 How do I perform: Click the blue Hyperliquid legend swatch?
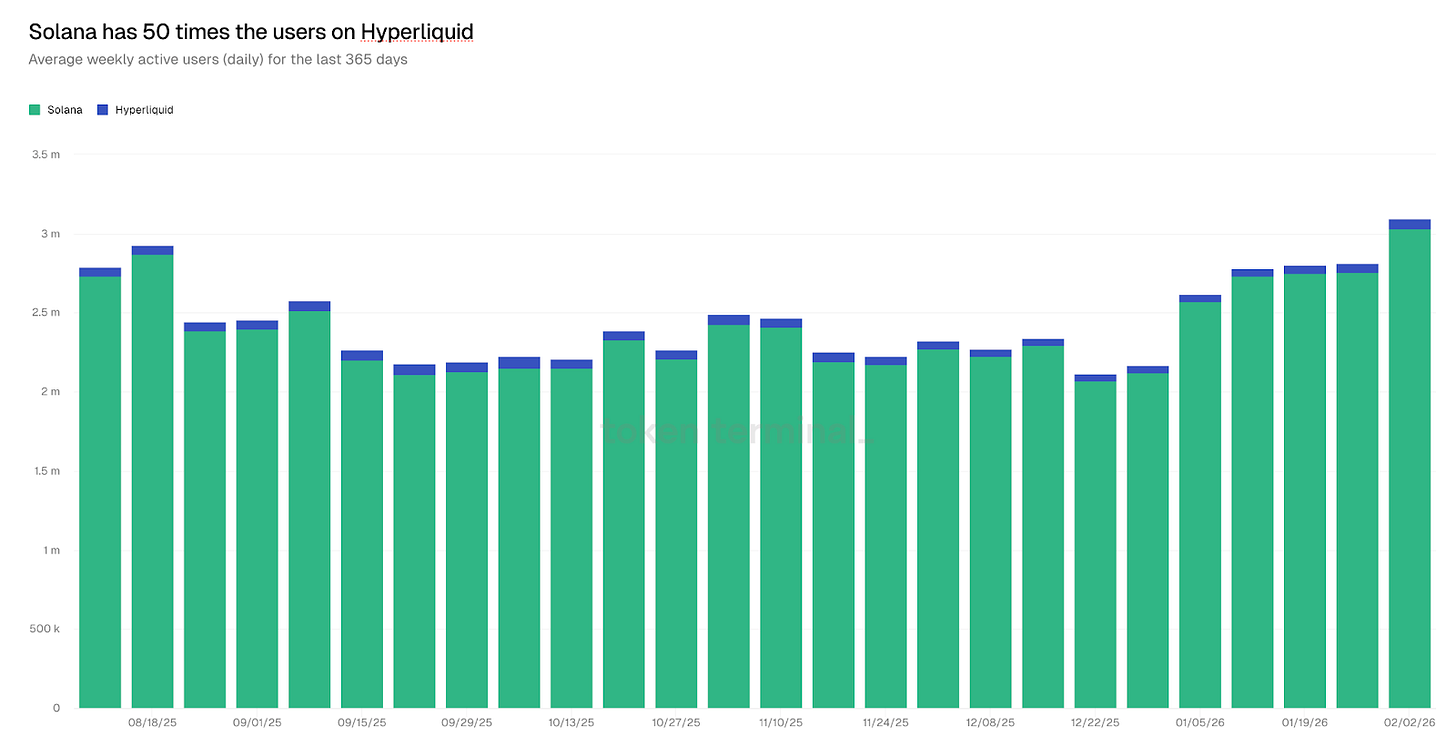coord(102,110)
